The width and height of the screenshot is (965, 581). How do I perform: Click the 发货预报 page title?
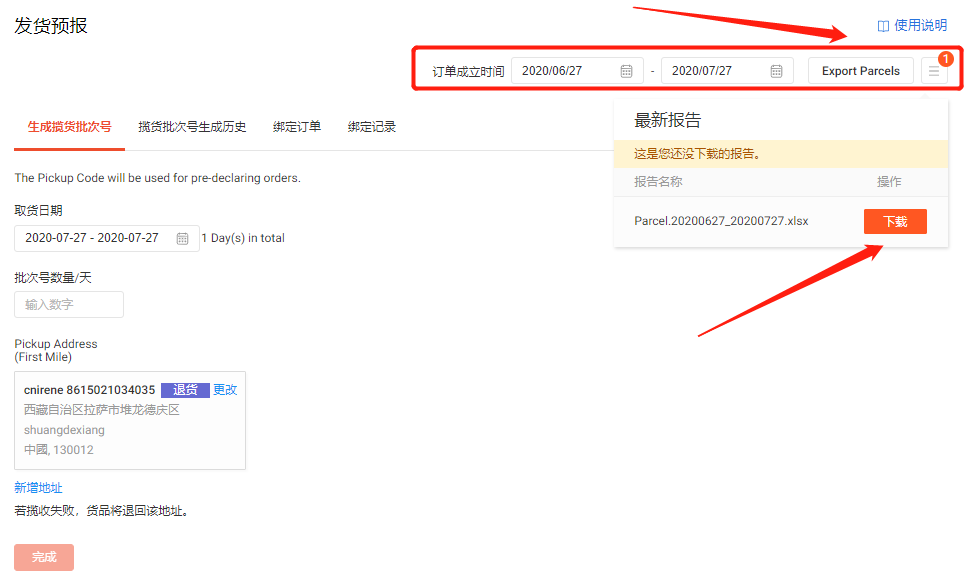(51, 26)
